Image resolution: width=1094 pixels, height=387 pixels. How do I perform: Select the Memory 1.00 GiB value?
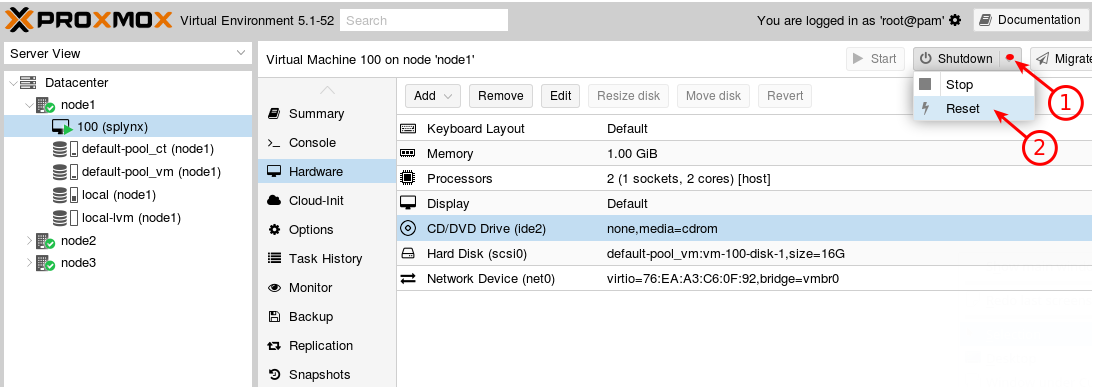632,153
